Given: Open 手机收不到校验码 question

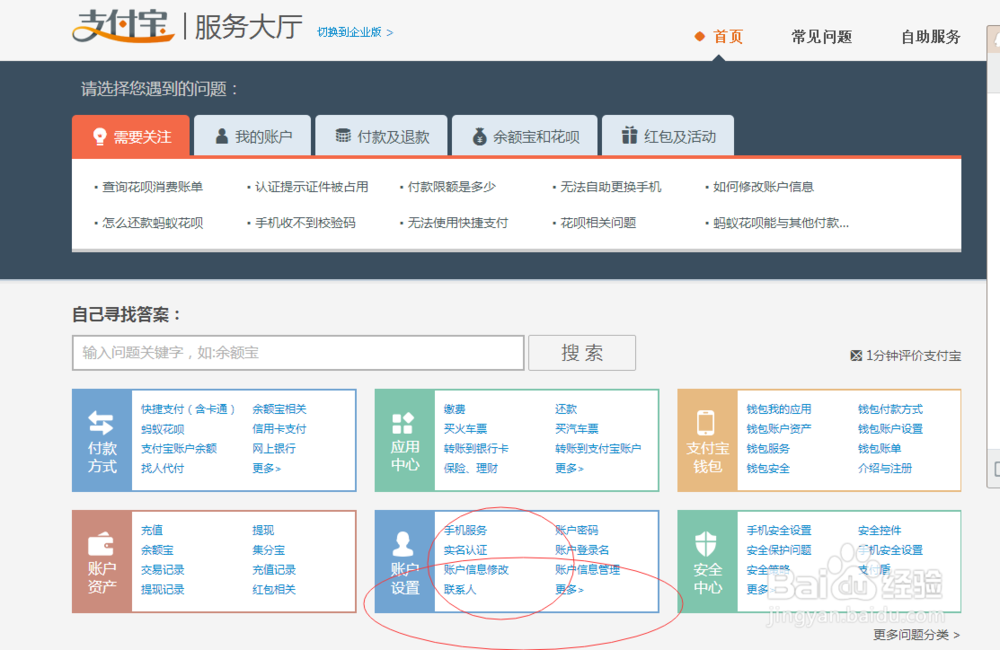Looking at the screenshot, I should click(x=305, y=223).
